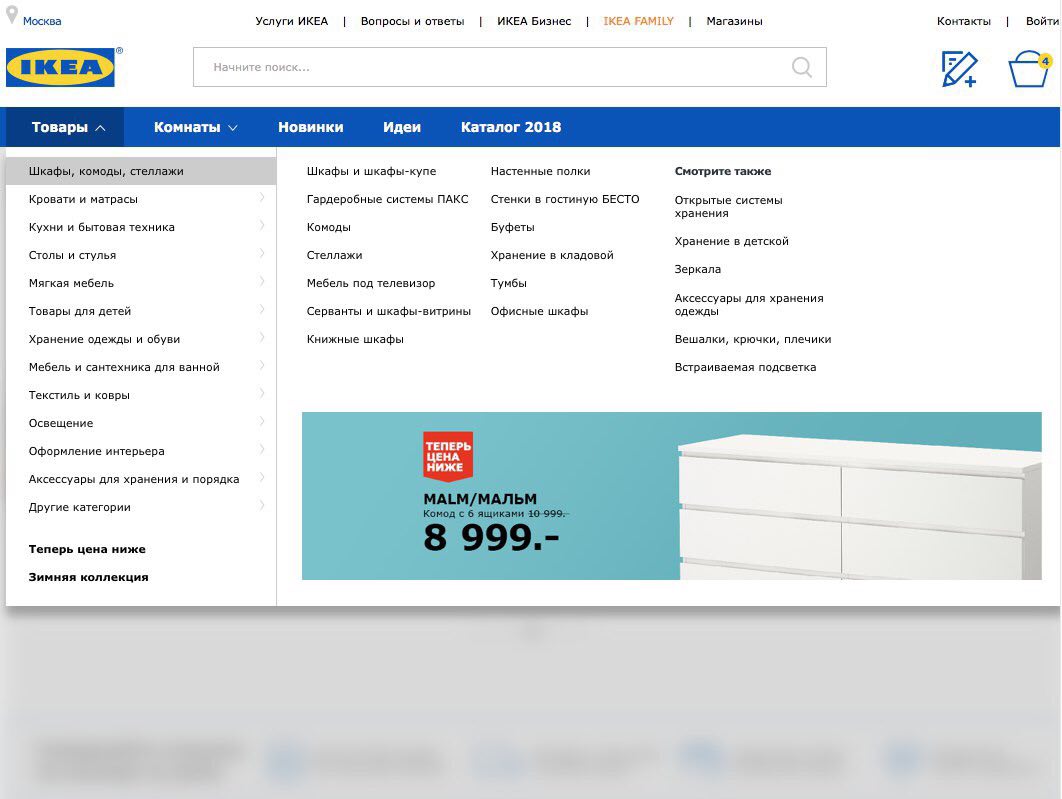Open Вешалки, крючки, плечики
This screenshot has width=1062, height=799.
click(x=752, y=339)
